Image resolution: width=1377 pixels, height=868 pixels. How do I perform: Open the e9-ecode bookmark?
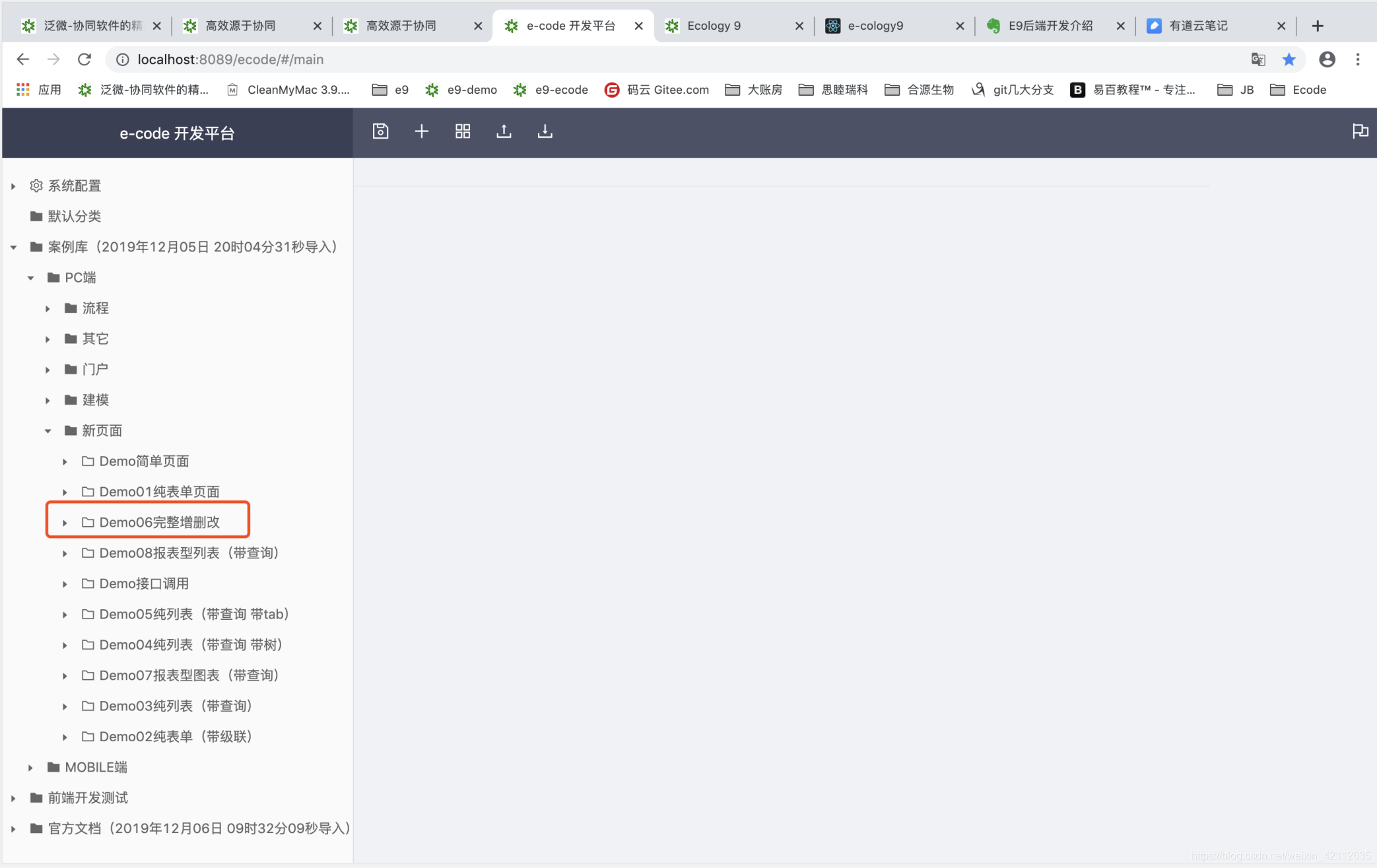[x=551, y=90]
